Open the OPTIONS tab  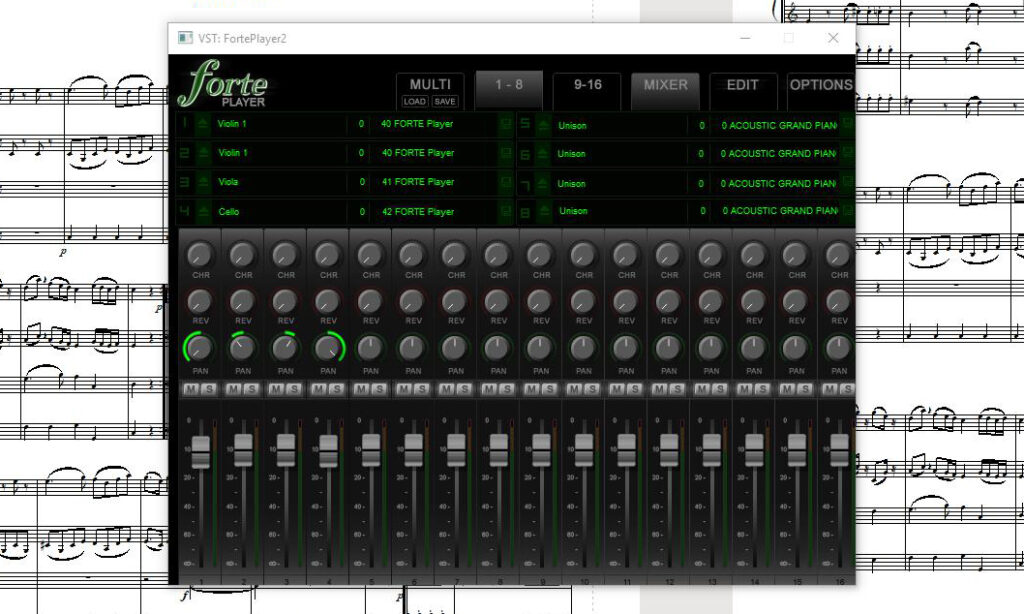[821, 90]
